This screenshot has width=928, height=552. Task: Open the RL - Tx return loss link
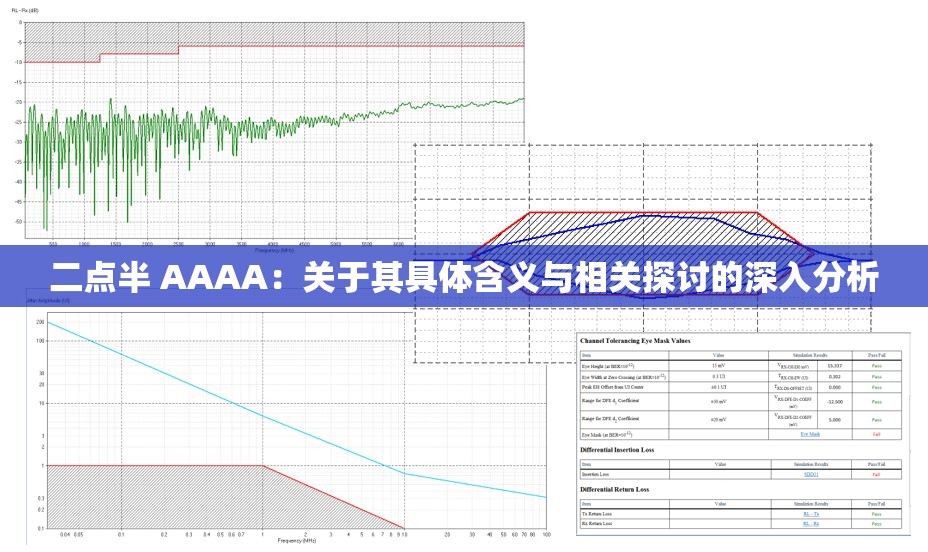(x=811, y=514)
